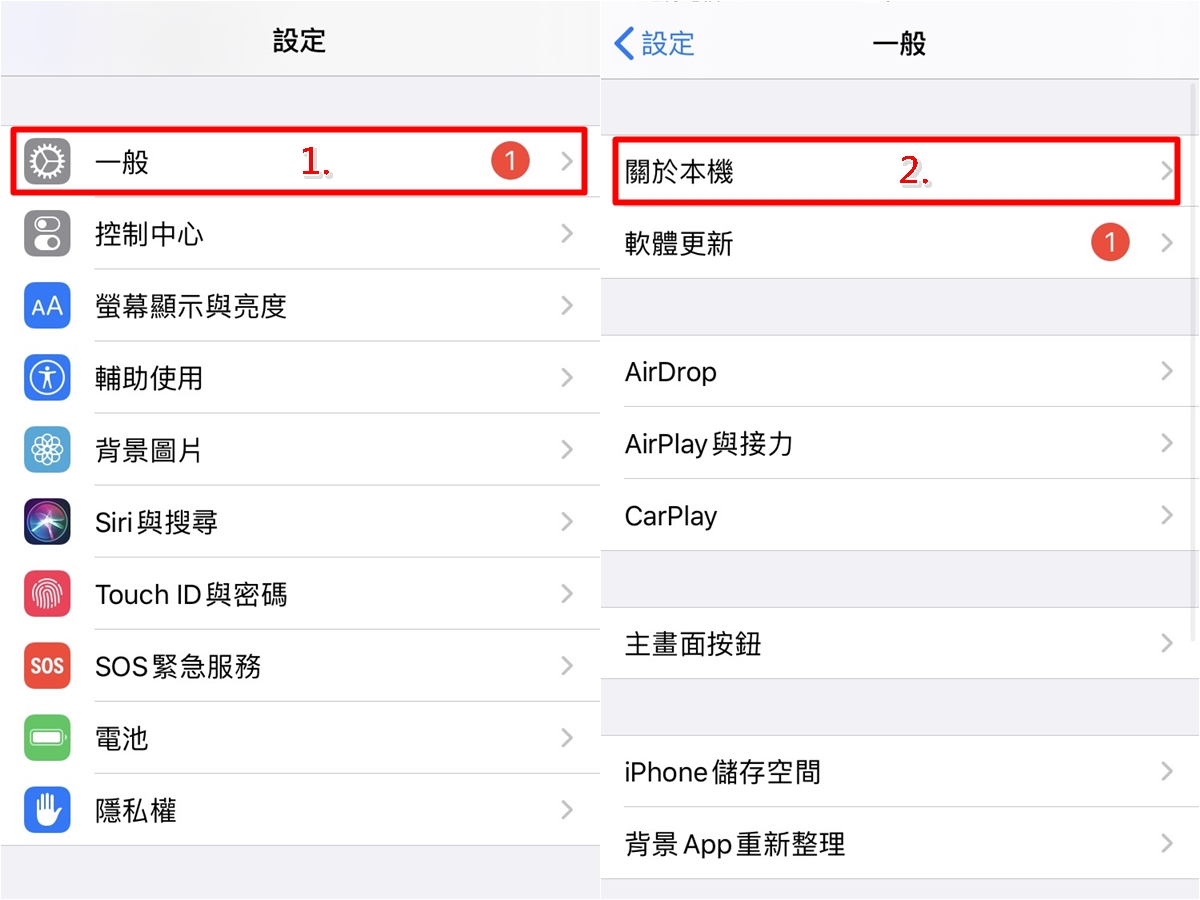This screenshot has height=900, width=1200.
Task: Tap the Privacy (隱私權) hand icon
Action: 47,810
